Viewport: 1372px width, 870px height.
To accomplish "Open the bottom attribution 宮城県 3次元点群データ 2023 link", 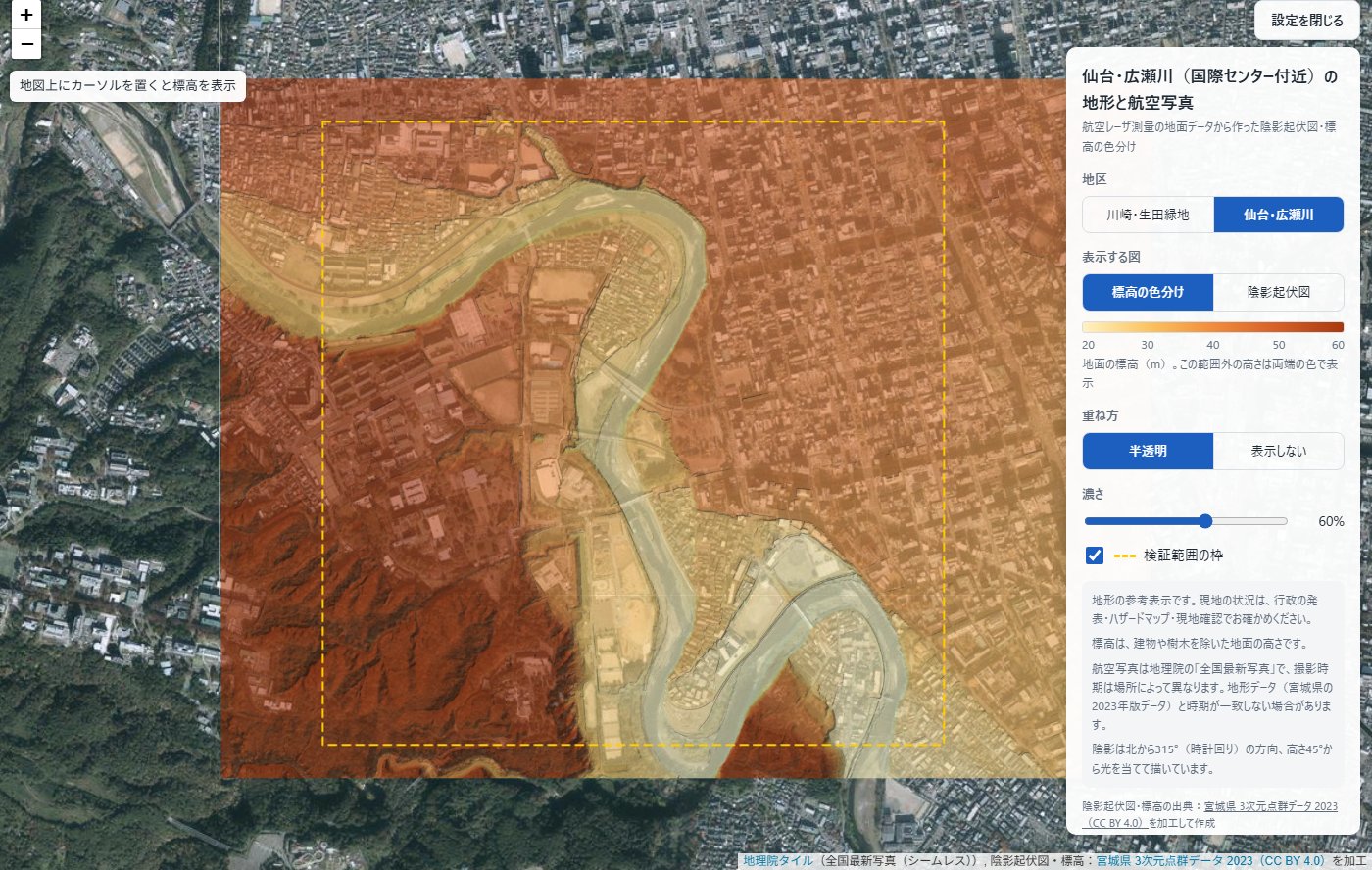I will coord(1210,861).
